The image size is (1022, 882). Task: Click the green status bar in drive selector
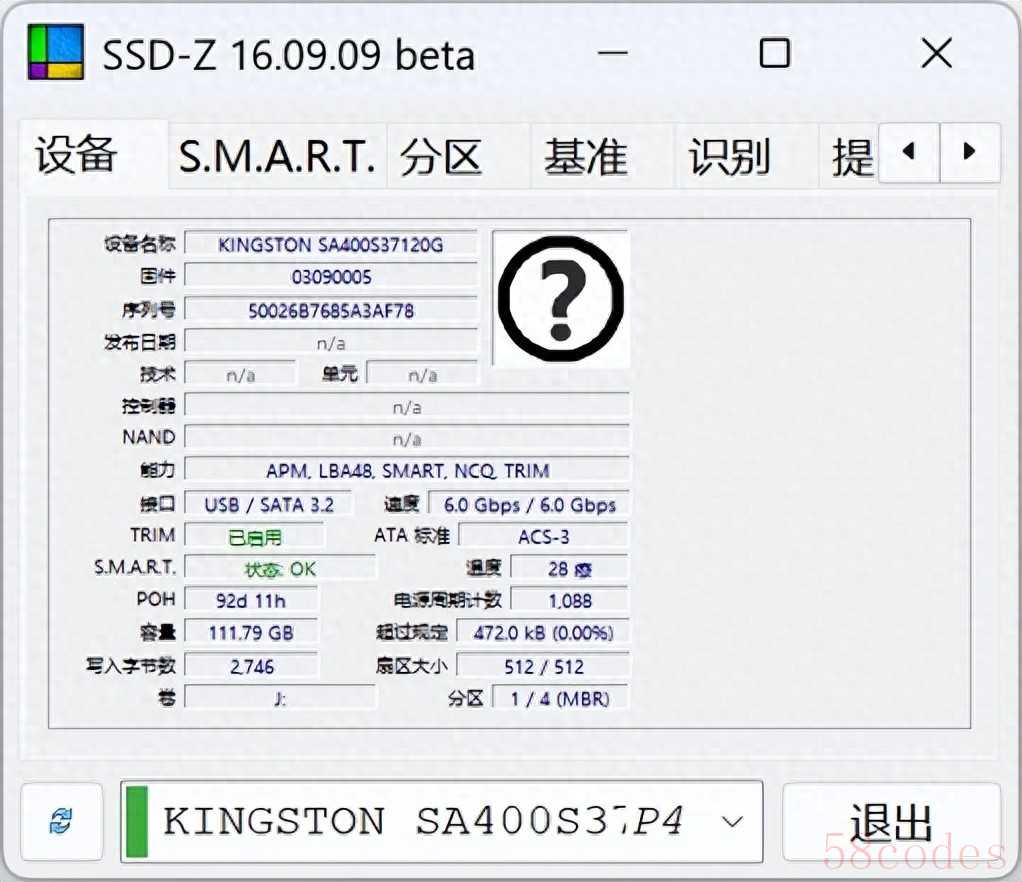pos(138,821)
